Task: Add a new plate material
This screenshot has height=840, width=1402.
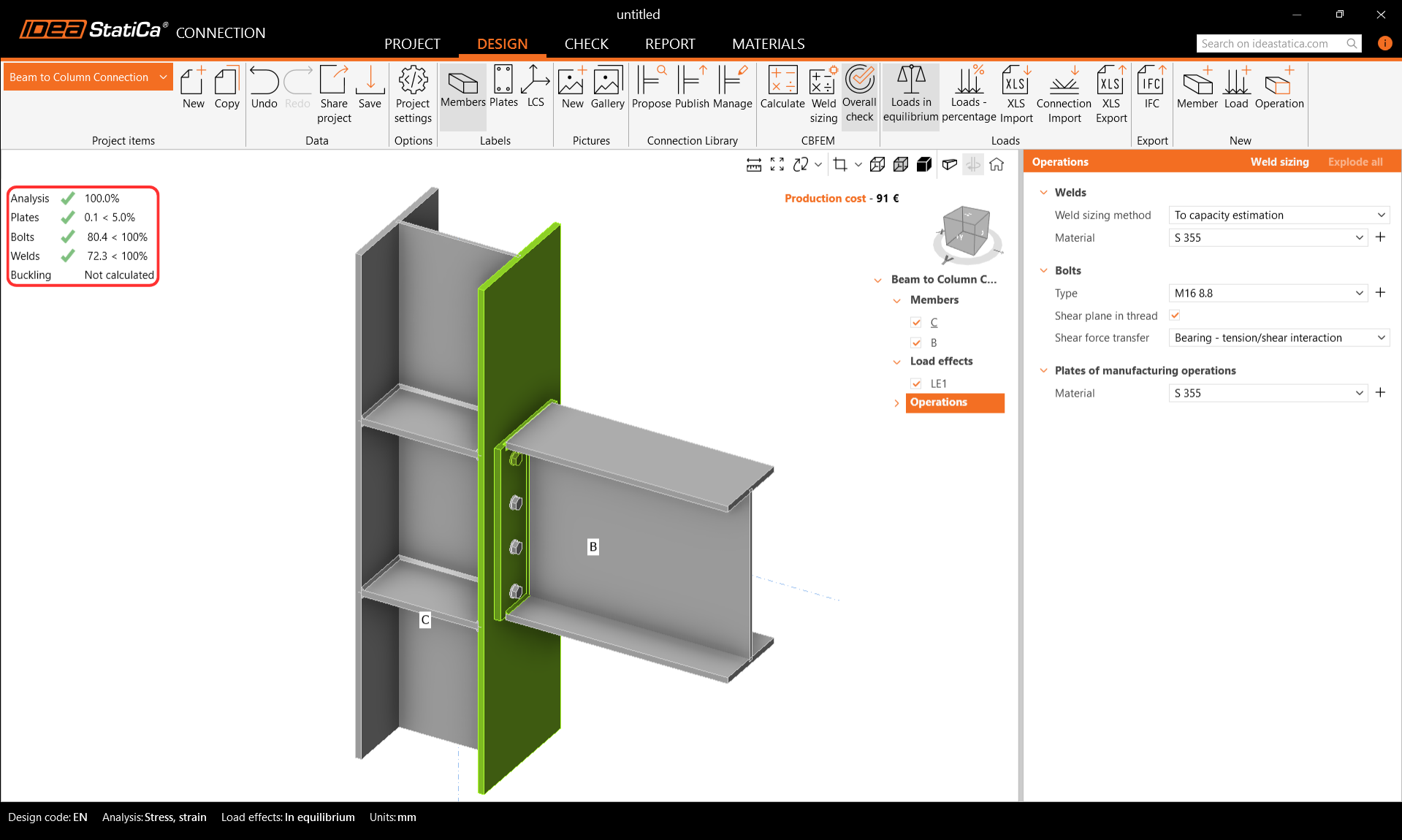Action: (x=1380, y=393)
